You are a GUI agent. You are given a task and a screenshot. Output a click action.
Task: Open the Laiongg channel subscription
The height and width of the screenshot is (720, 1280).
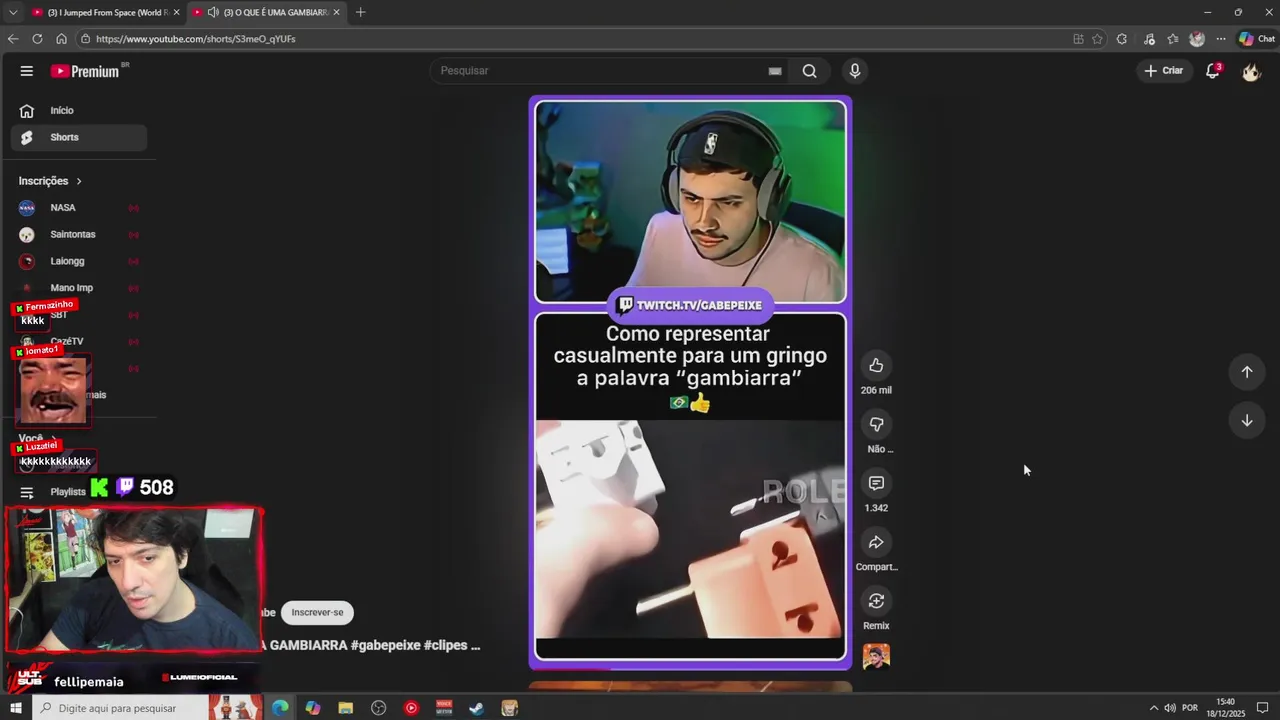pos(79,261)
